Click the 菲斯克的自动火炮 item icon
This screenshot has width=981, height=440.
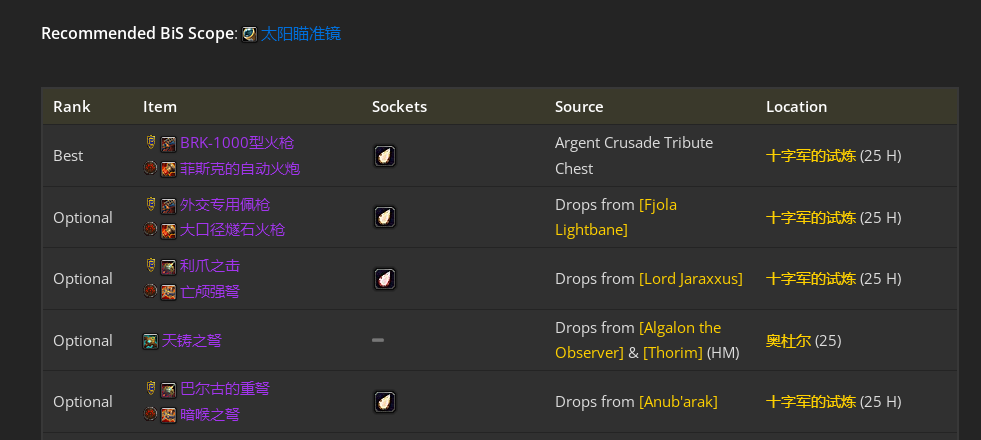point(168,170)
